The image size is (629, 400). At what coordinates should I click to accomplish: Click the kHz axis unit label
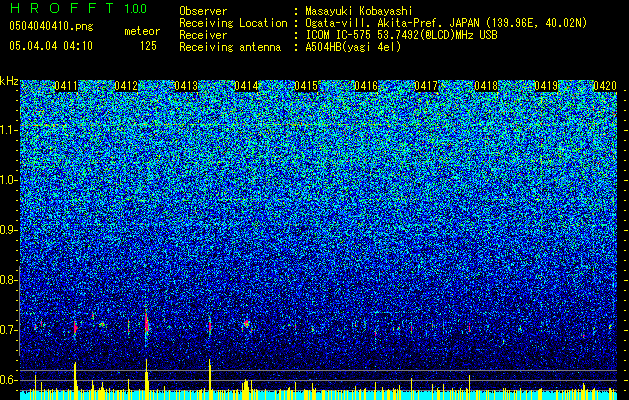(x=9, y=81)
